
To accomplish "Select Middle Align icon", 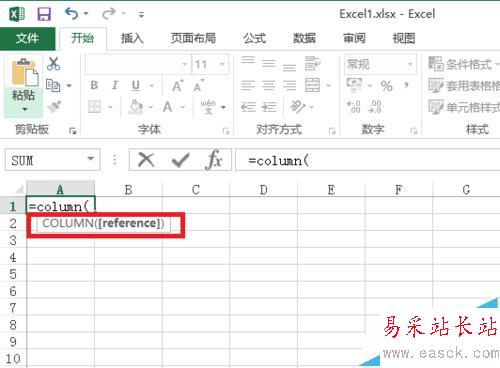I will click(269, 63).
